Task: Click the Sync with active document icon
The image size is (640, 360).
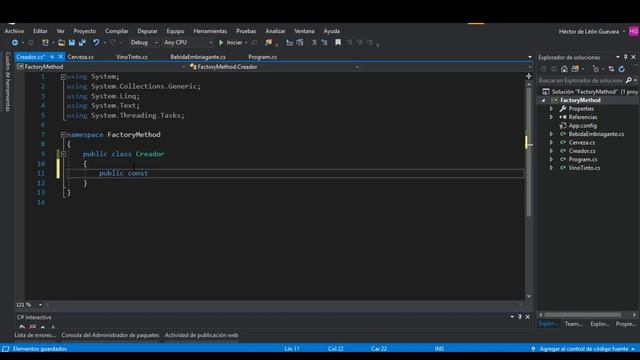Action: pos(611,69)
